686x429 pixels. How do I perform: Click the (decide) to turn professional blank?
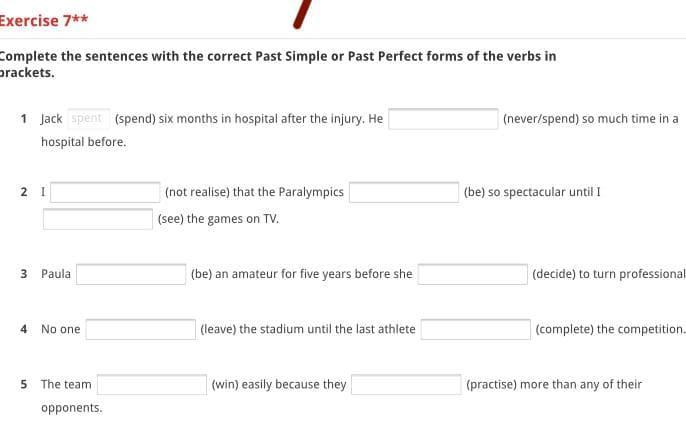(472, 274)
